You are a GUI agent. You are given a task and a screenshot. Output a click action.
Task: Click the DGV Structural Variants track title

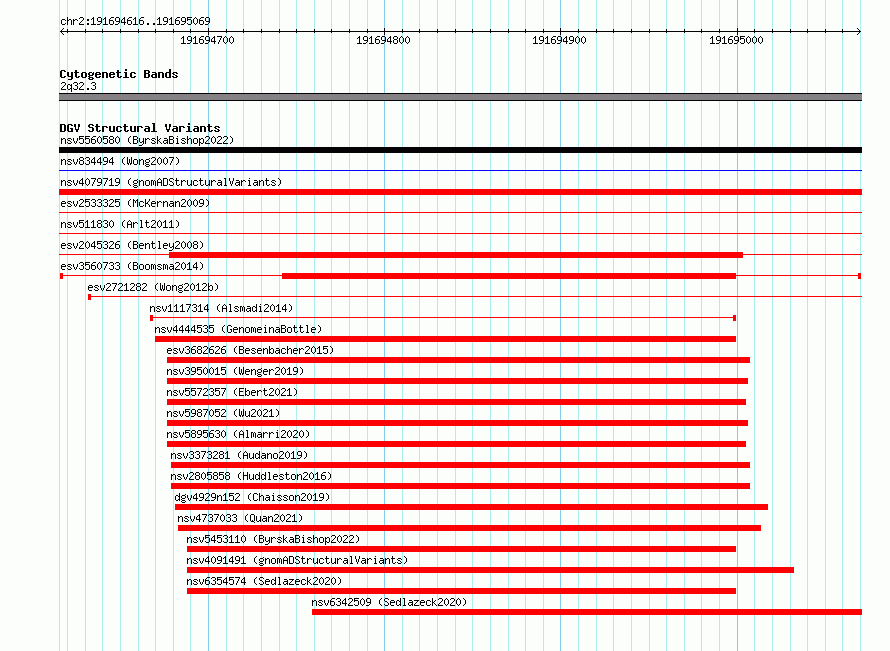[x=140, y=128]
